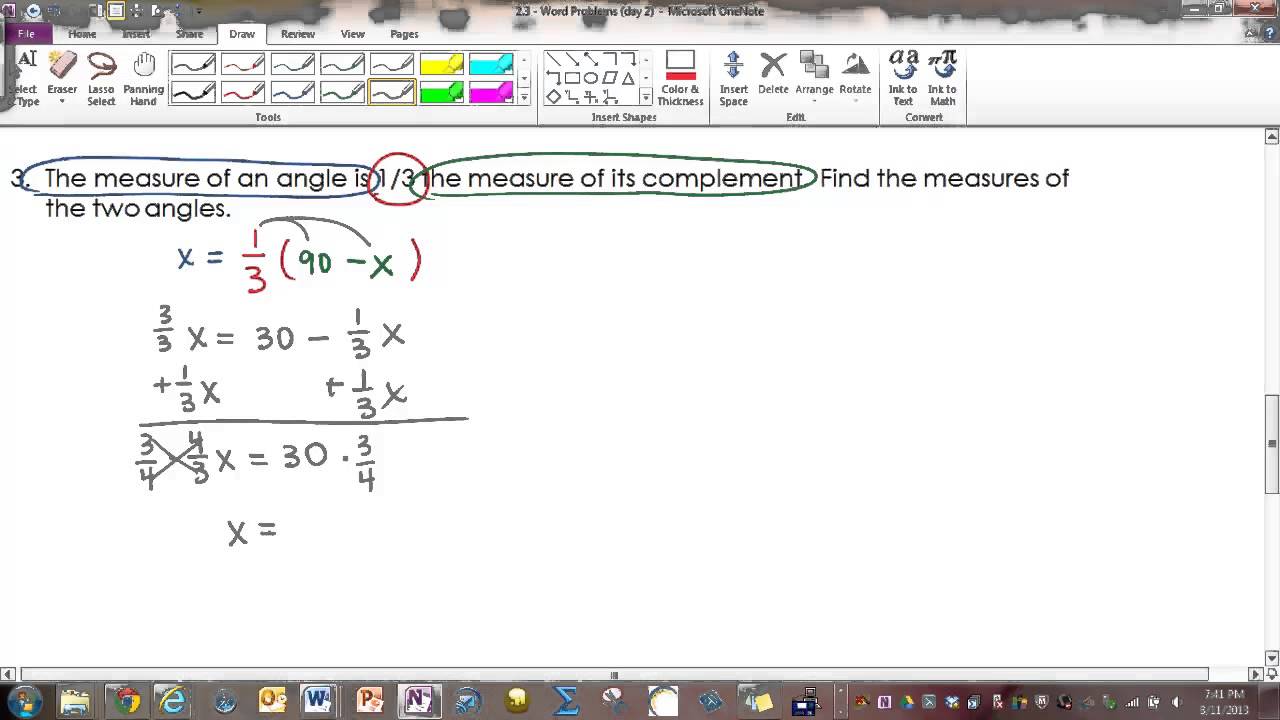Open PowerPoint from the taskbar

[x=368, y=701]
